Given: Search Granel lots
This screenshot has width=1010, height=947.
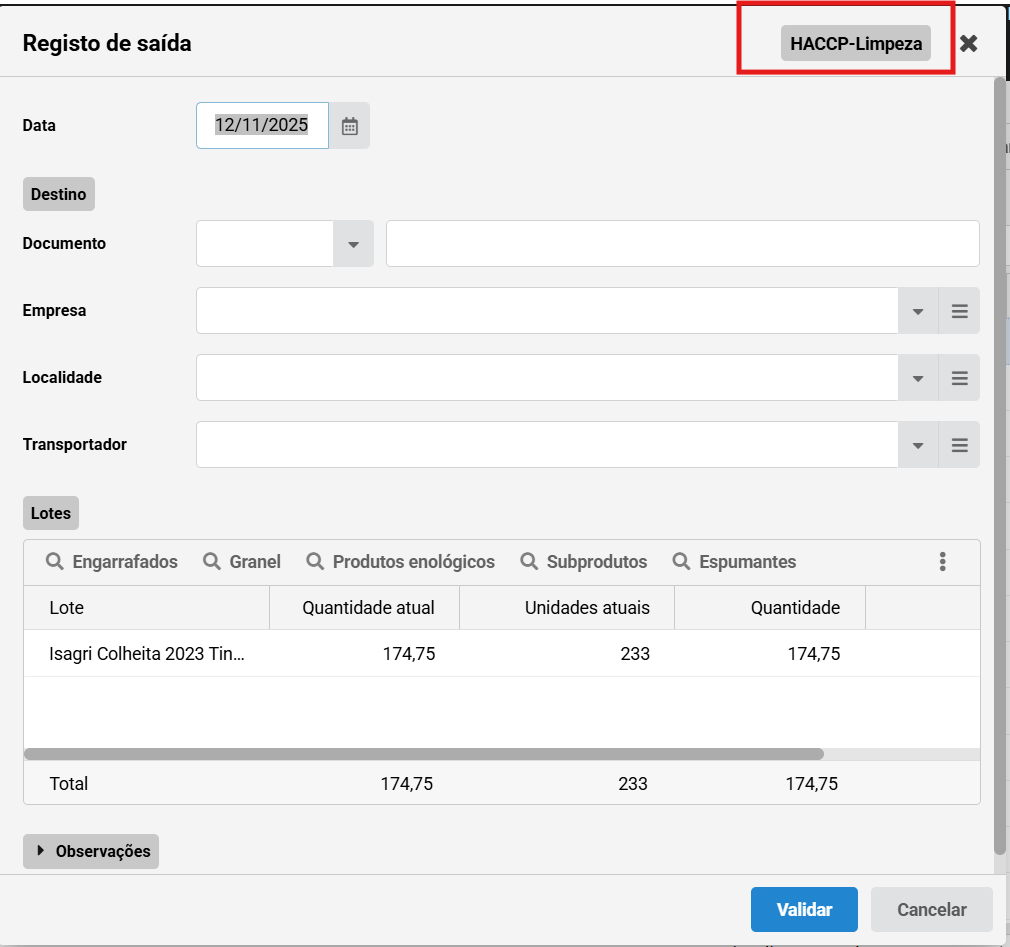Looking at the screenshot, I should 242,562.
